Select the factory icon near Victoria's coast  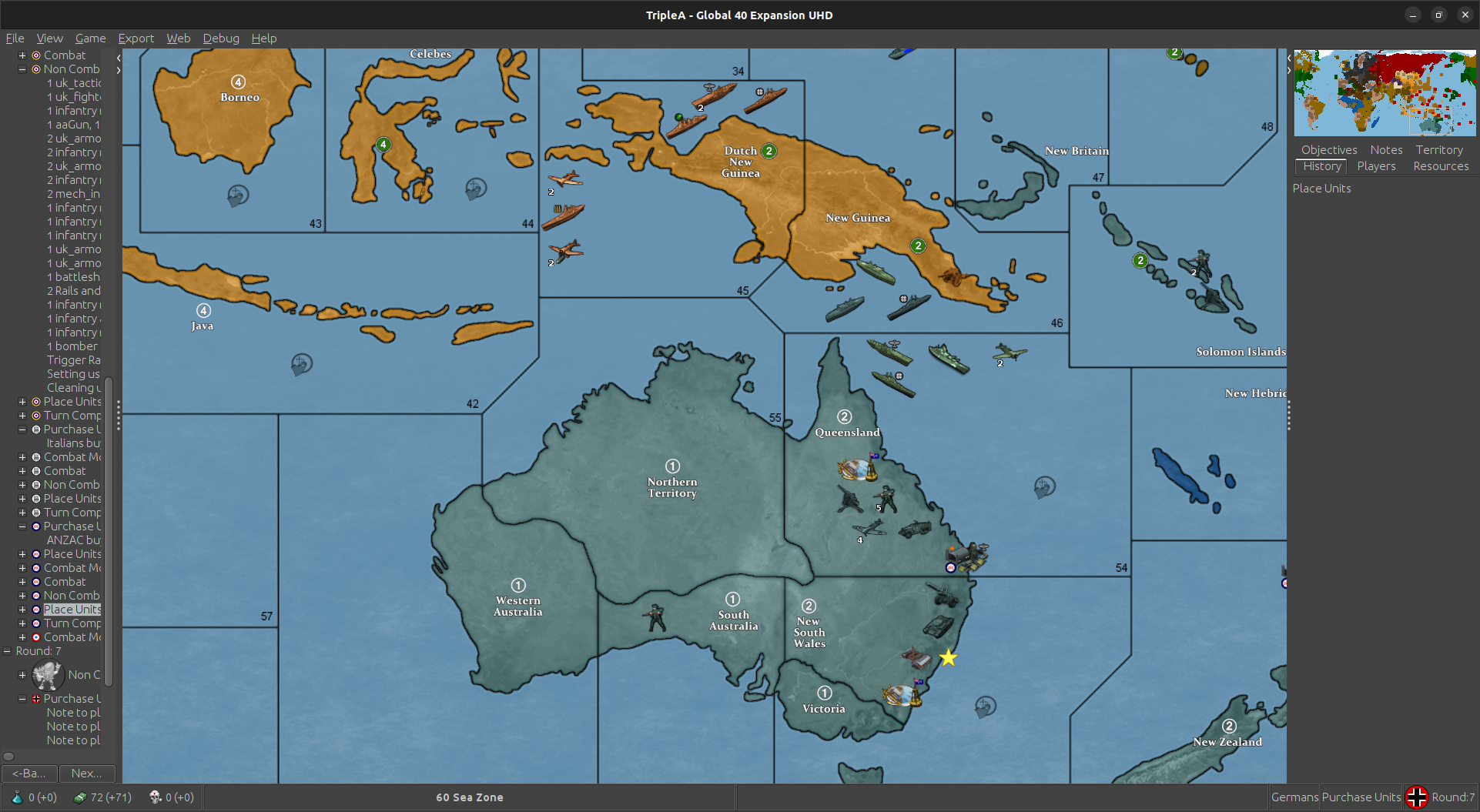pyautogui.click(x=902, y=693)
